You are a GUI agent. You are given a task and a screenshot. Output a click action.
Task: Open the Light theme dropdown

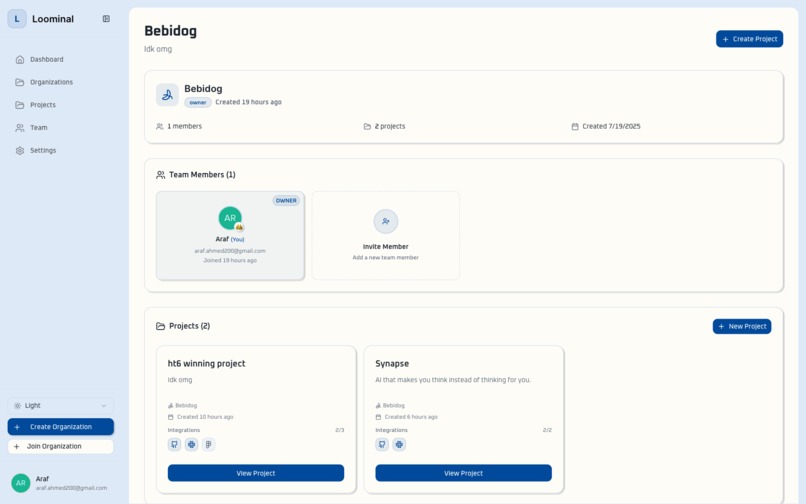61,406
